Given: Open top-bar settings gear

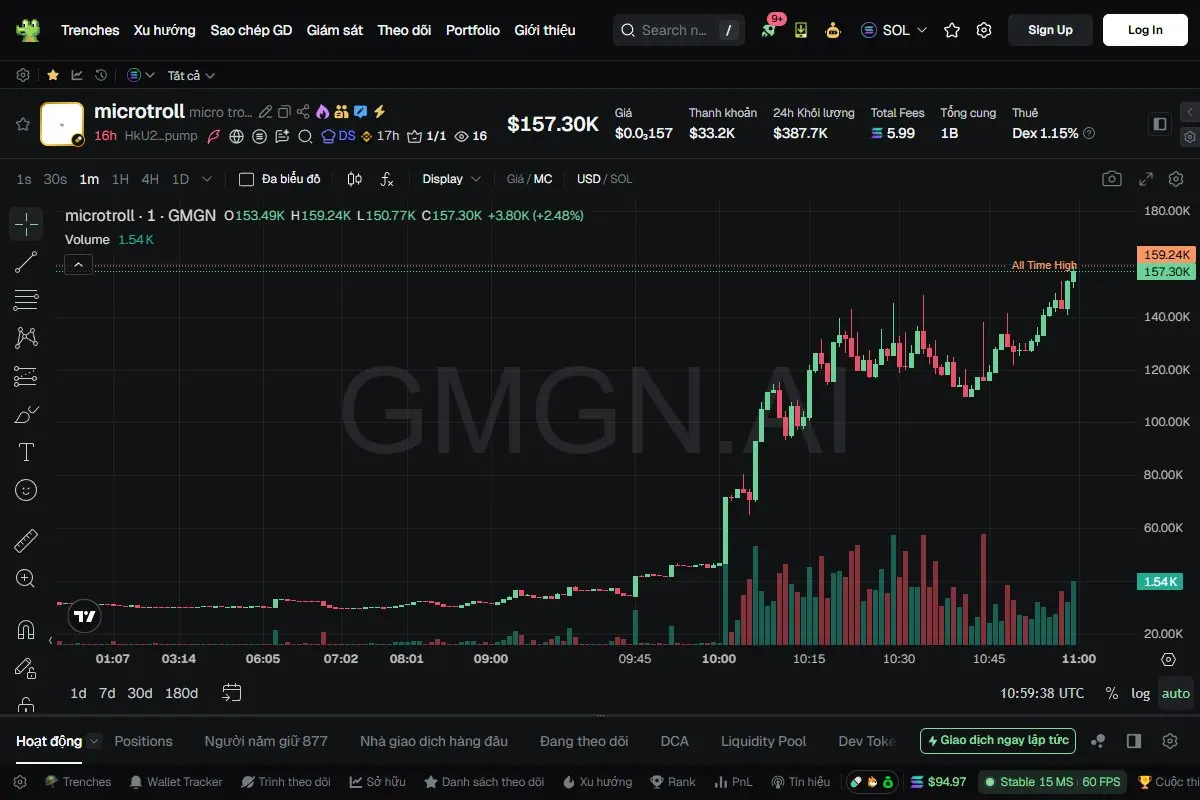Looking at the screenshot, I should point(984,30).
